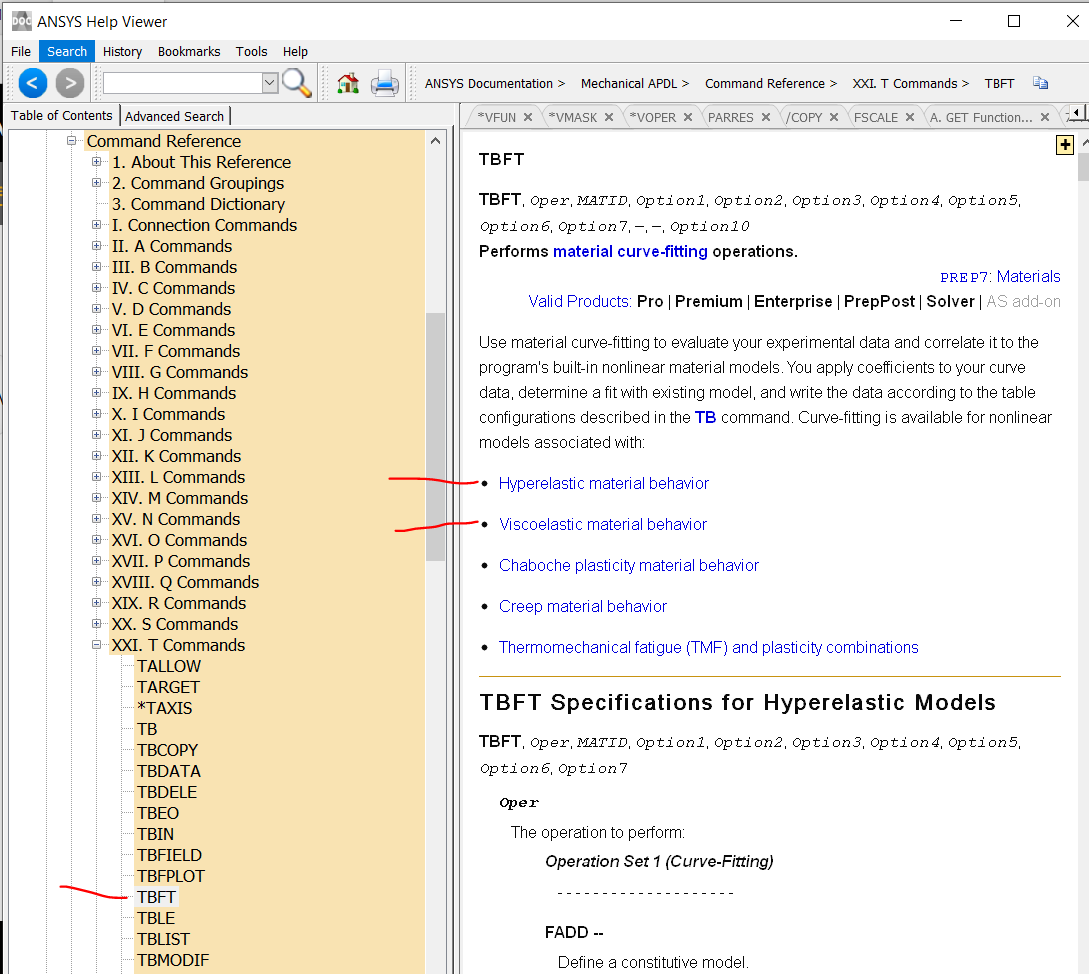Close the *VFUN tab
Image resolution: width=1089 pixels, height=974 pixels.
[x=529, y=117]
